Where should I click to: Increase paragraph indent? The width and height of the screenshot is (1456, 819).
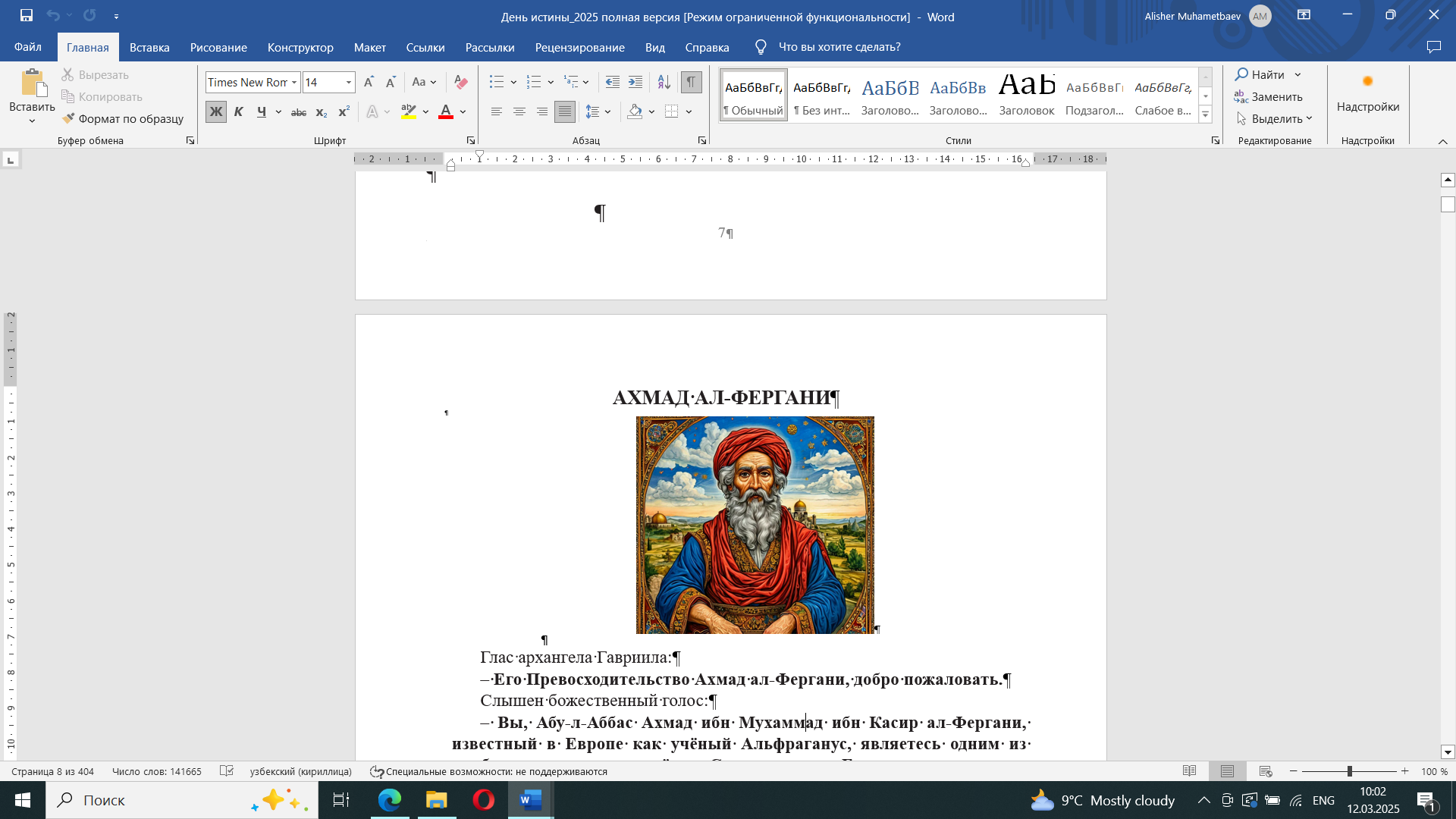[635, 82]
